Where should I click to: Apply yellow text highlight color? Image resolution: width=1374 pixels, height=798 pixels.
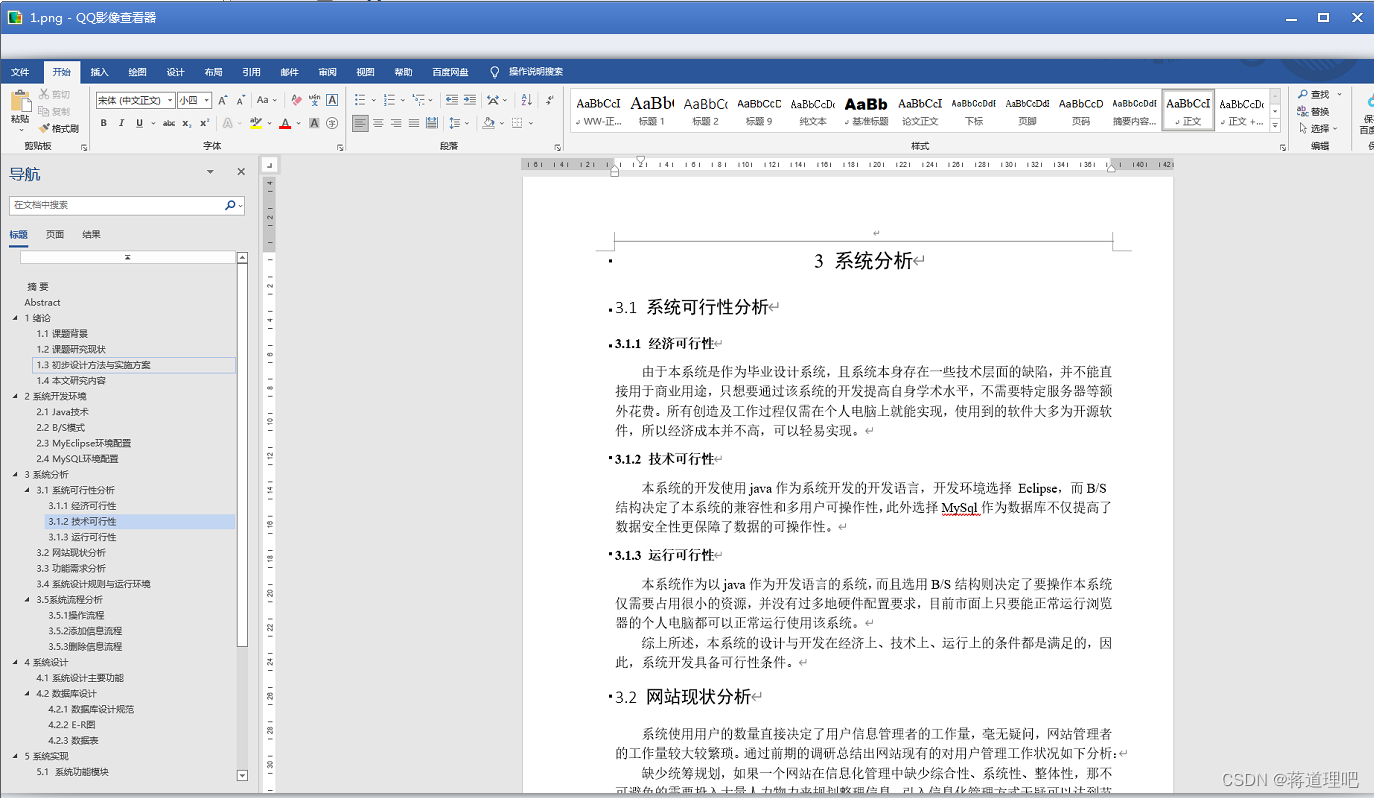pyautogui.click(x=255, y=122)
